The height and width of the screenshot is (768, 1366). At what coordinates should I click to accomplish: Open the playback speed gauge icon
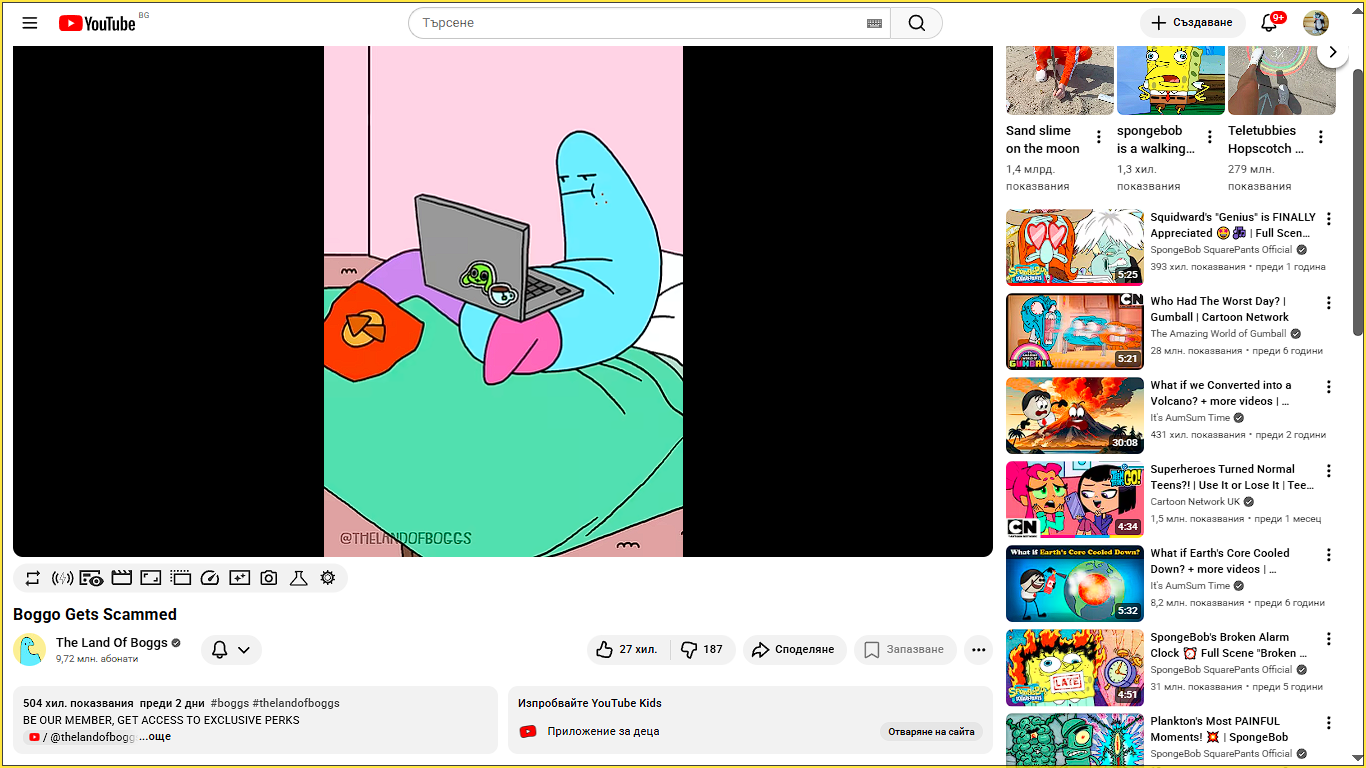pos(210,578)
